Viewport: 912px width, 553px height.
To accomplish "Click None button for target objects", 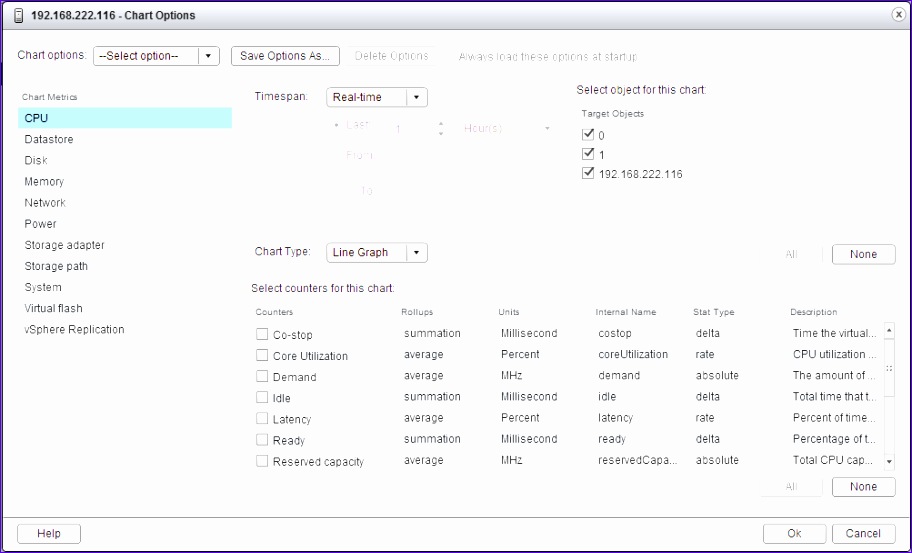I will pos(864,254).
